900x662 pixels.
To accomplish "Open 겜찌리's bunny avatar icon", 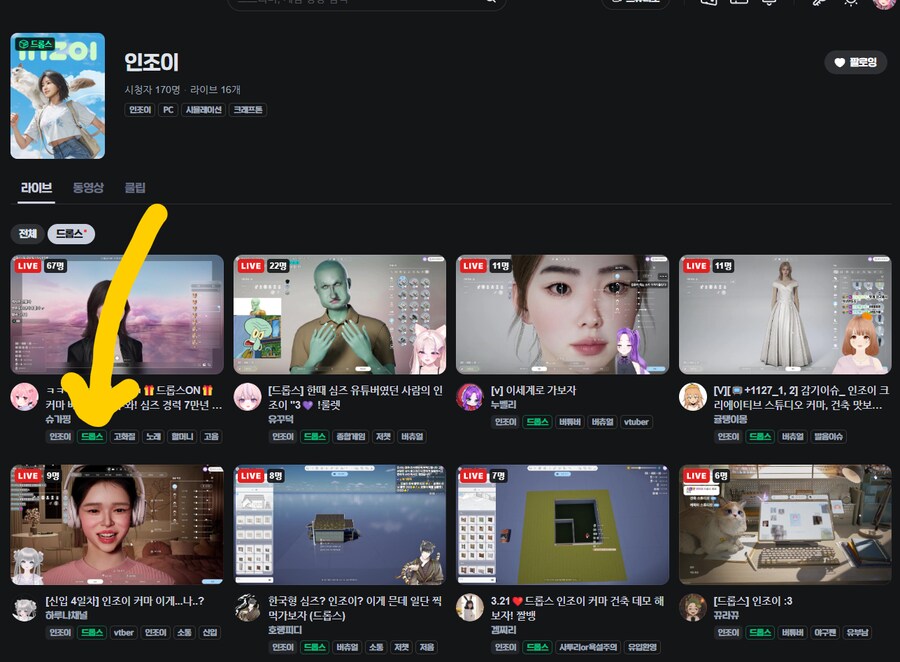I will click(x=470, y=608).
